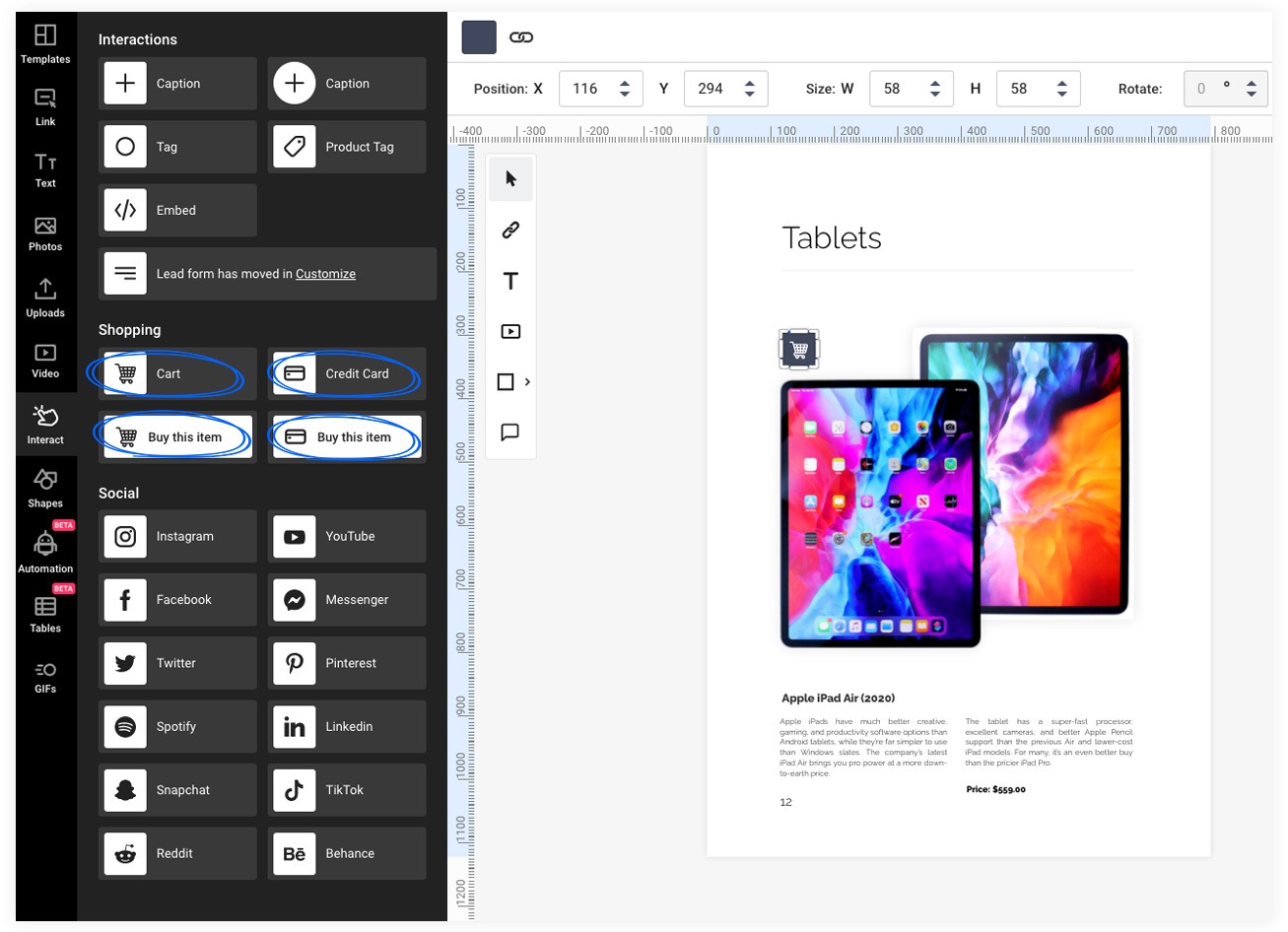Open the Link sidebar panel
The image size is (1288, 932).
pyautogui.click(x=45, y=107)
